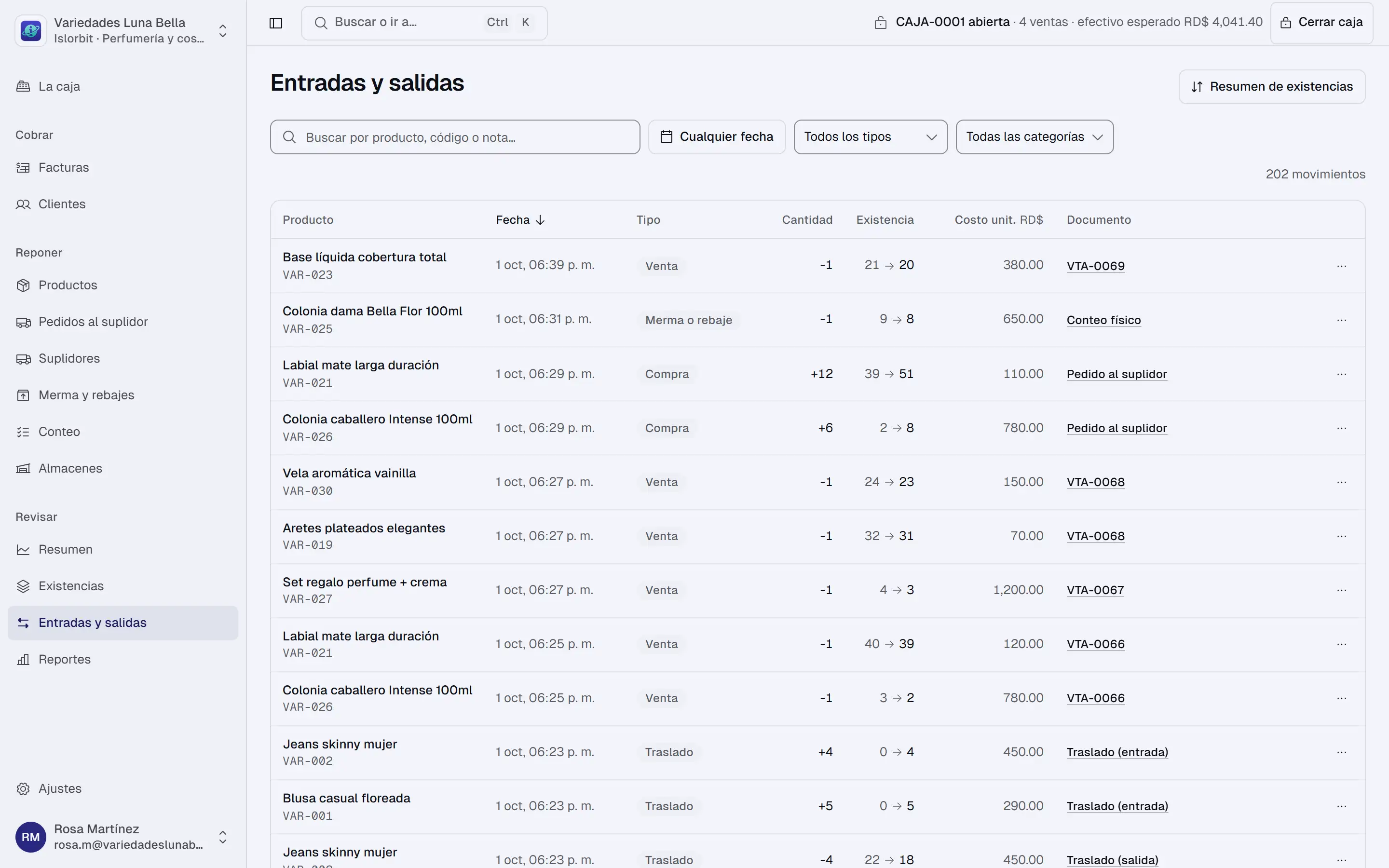Click the Pedidos al suplidor truck icon

23,322
